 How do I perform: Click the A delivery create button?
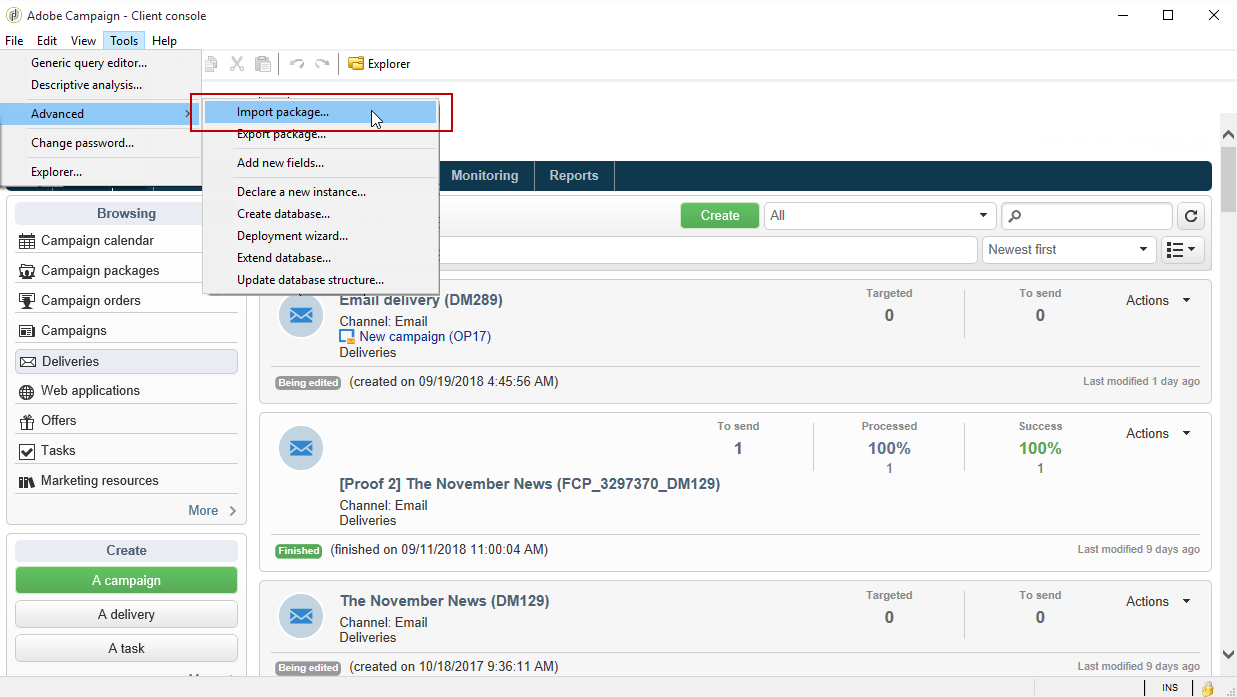[126, 615]
